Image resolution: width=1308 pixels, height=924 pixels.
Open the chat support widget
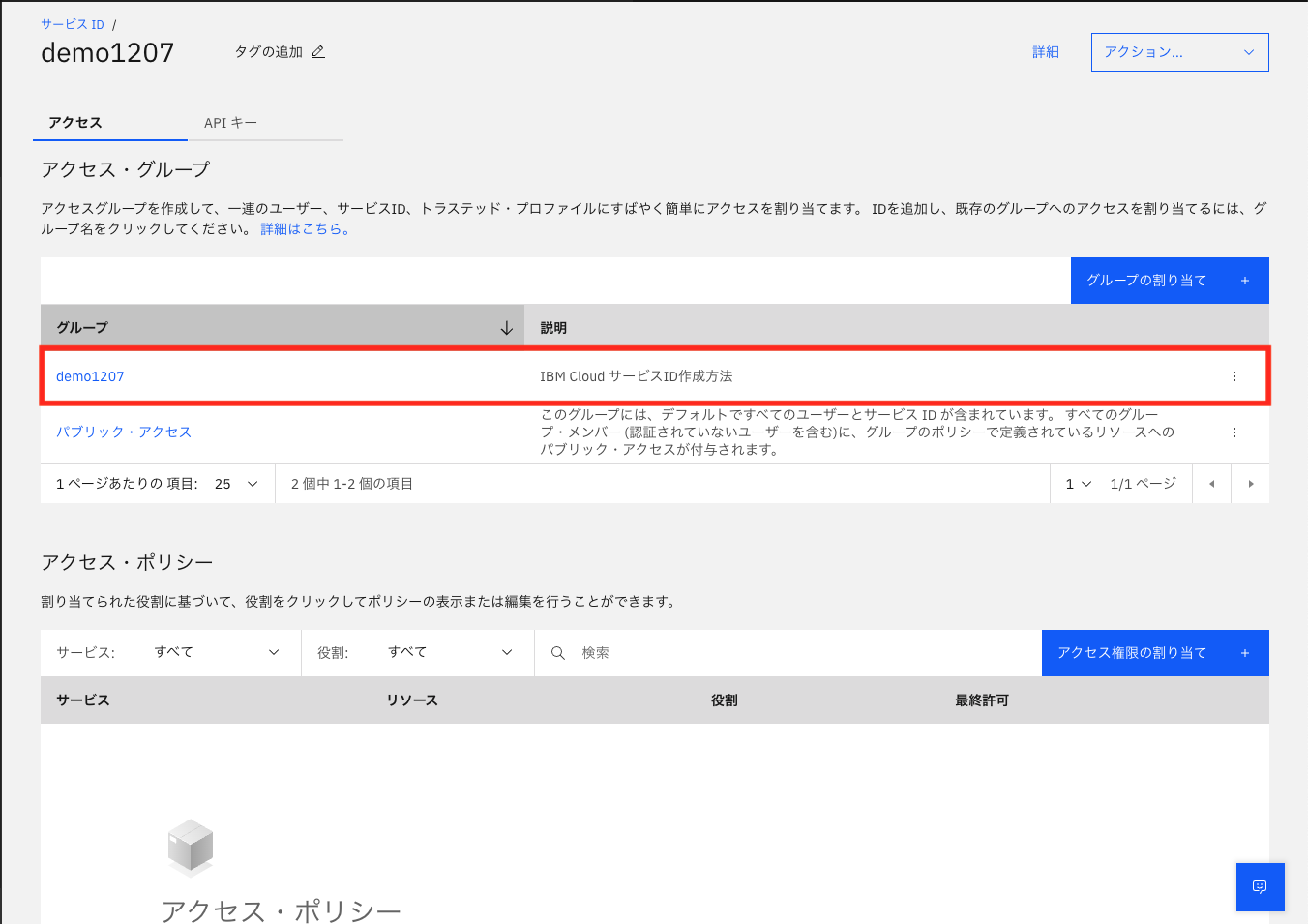(x=1260, y=886)
